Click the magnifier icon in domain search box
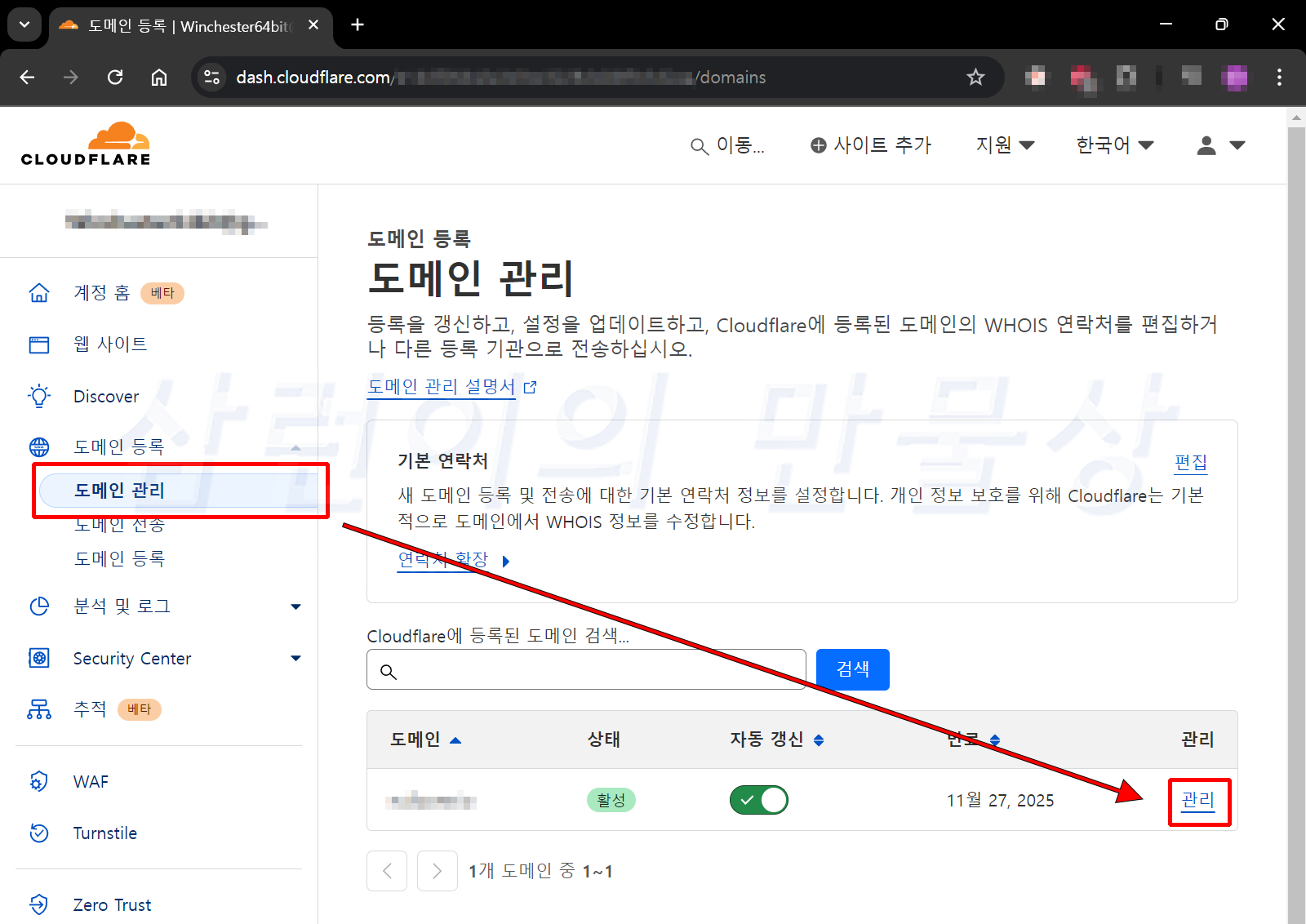Viewport: 1306px width, 924px height. [389, 671]
